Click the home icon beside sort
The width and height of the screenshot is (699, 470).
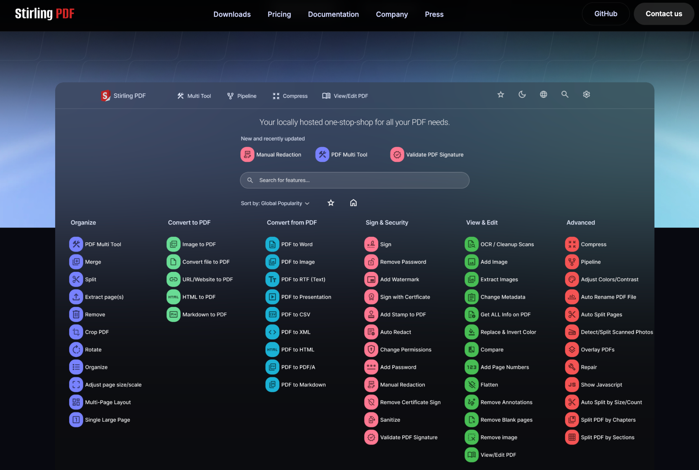click(x=354, y=203)
